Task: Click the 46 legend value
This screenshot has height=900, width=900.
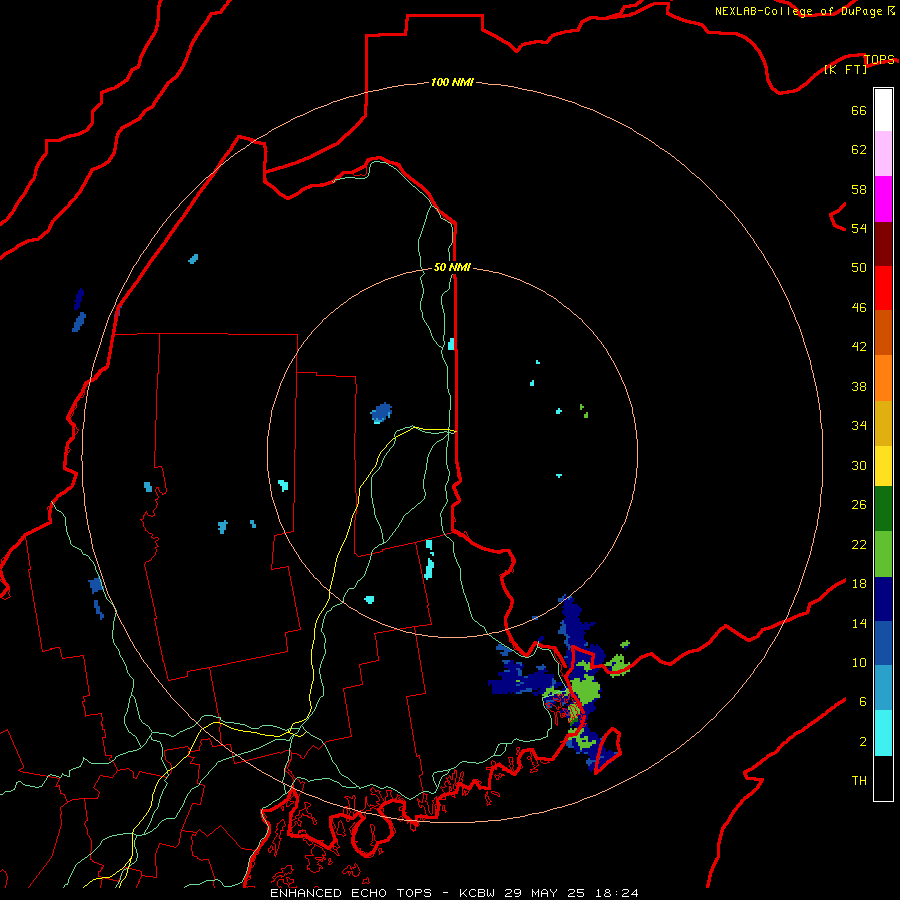Action: pos(859,308)
